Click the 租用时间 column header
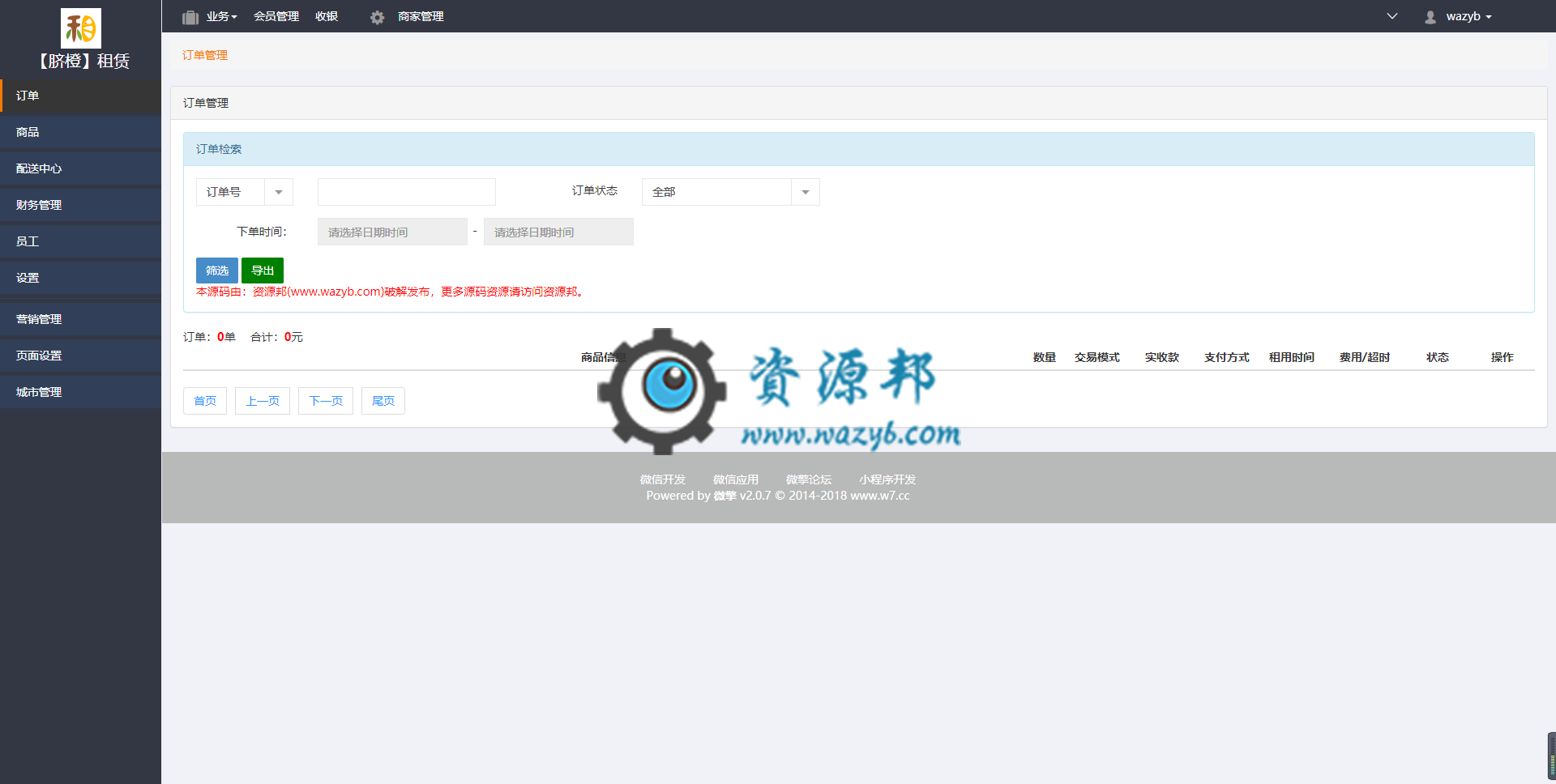 click(x=1292, y=357)
